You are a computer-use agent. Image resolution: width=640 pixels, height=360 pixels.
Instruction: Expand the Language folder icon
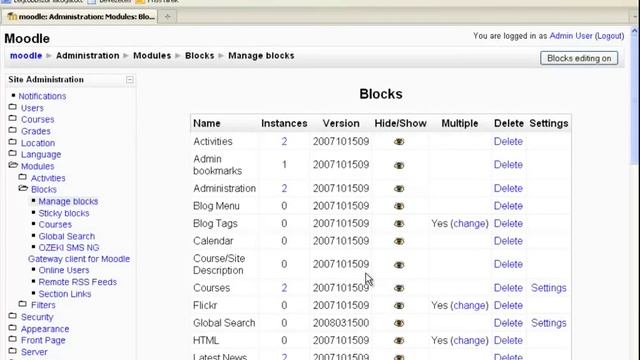[13, 154]
